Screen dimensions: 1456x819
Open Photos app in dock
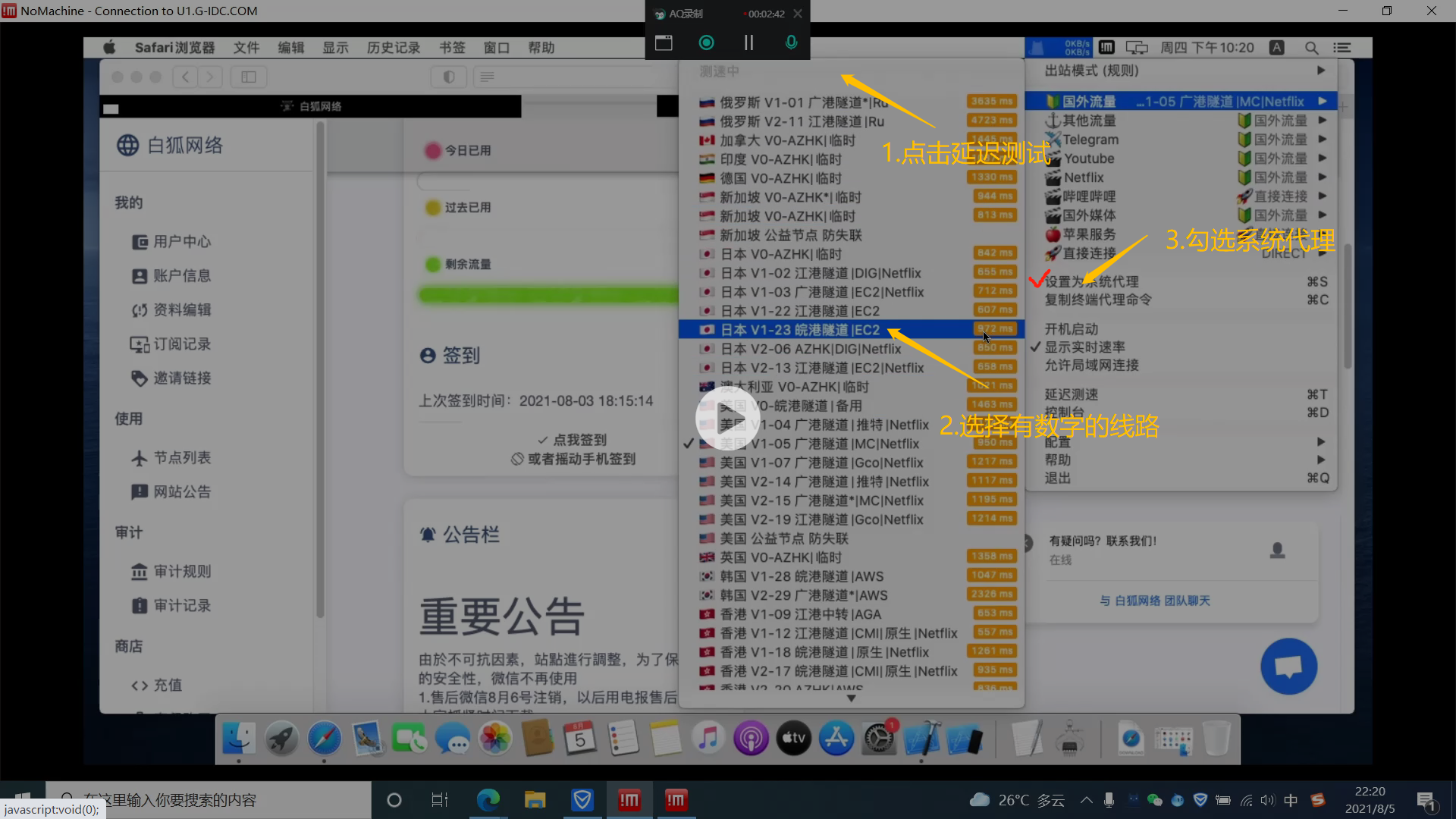[x=495, y=738]
